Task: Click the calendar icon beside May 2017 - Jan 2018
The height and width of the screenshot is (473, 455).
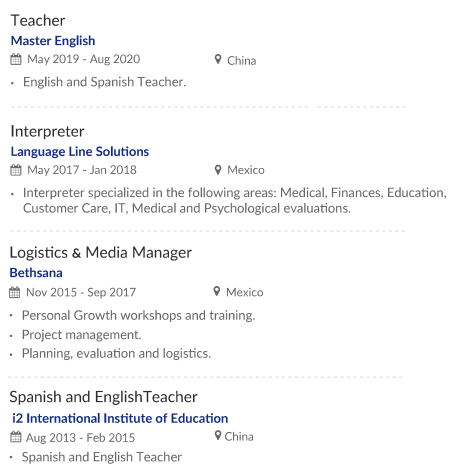Action: point(16,170)
